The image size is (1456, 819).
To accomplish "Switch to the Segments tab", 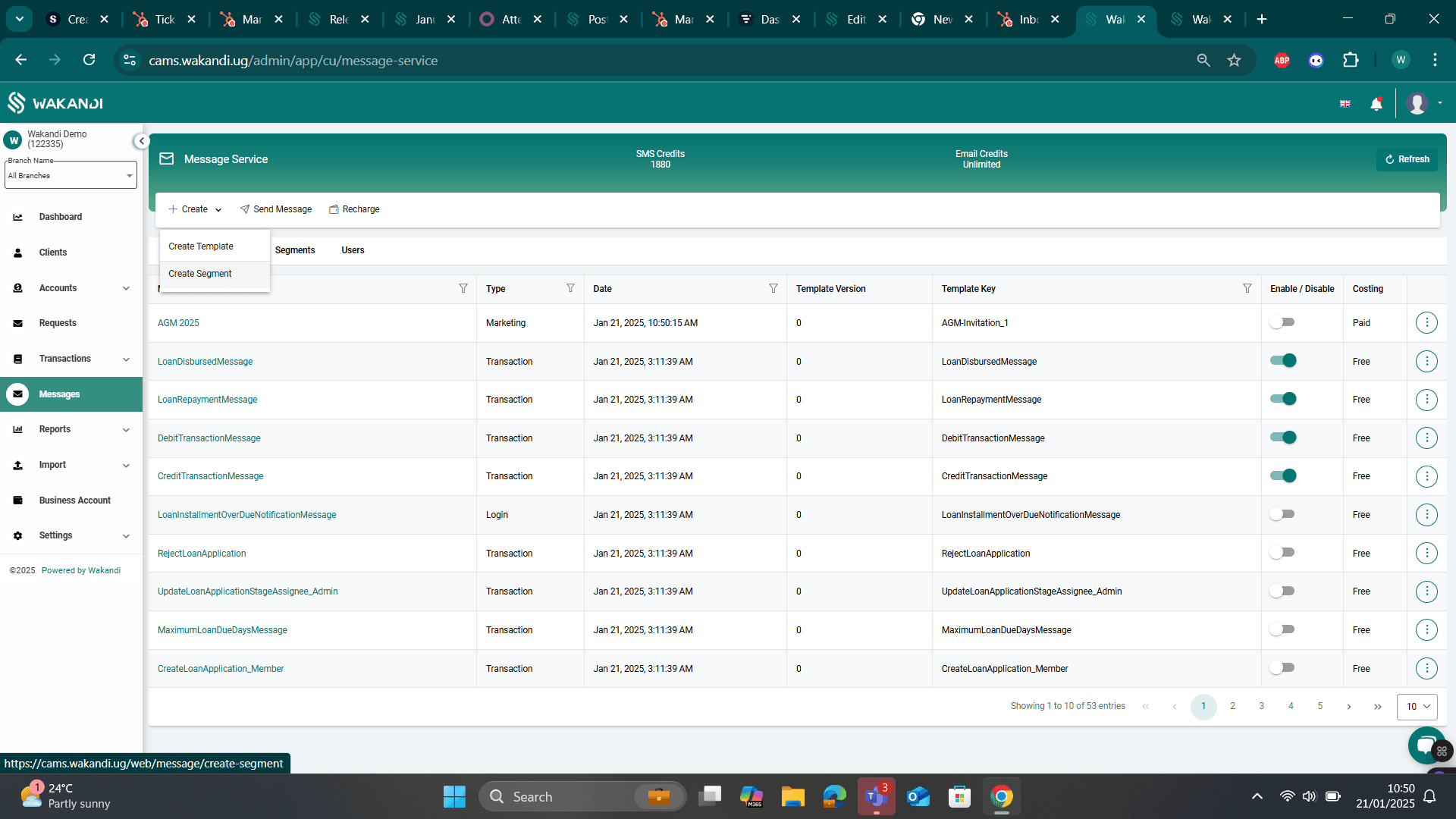I will (x=295, y=250).
